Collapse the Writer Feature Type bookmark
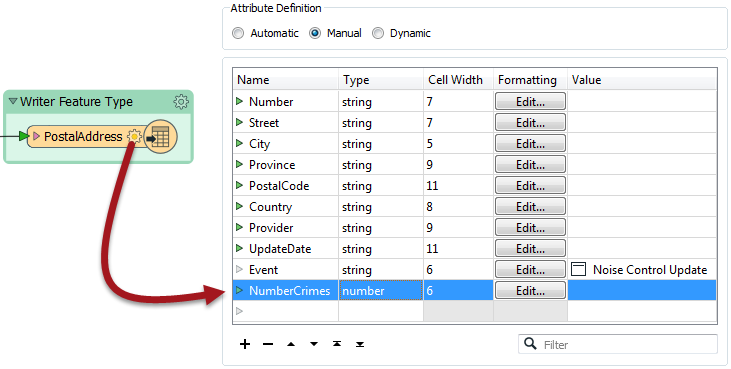Screen dimensions: 731x369 point(13,102)
